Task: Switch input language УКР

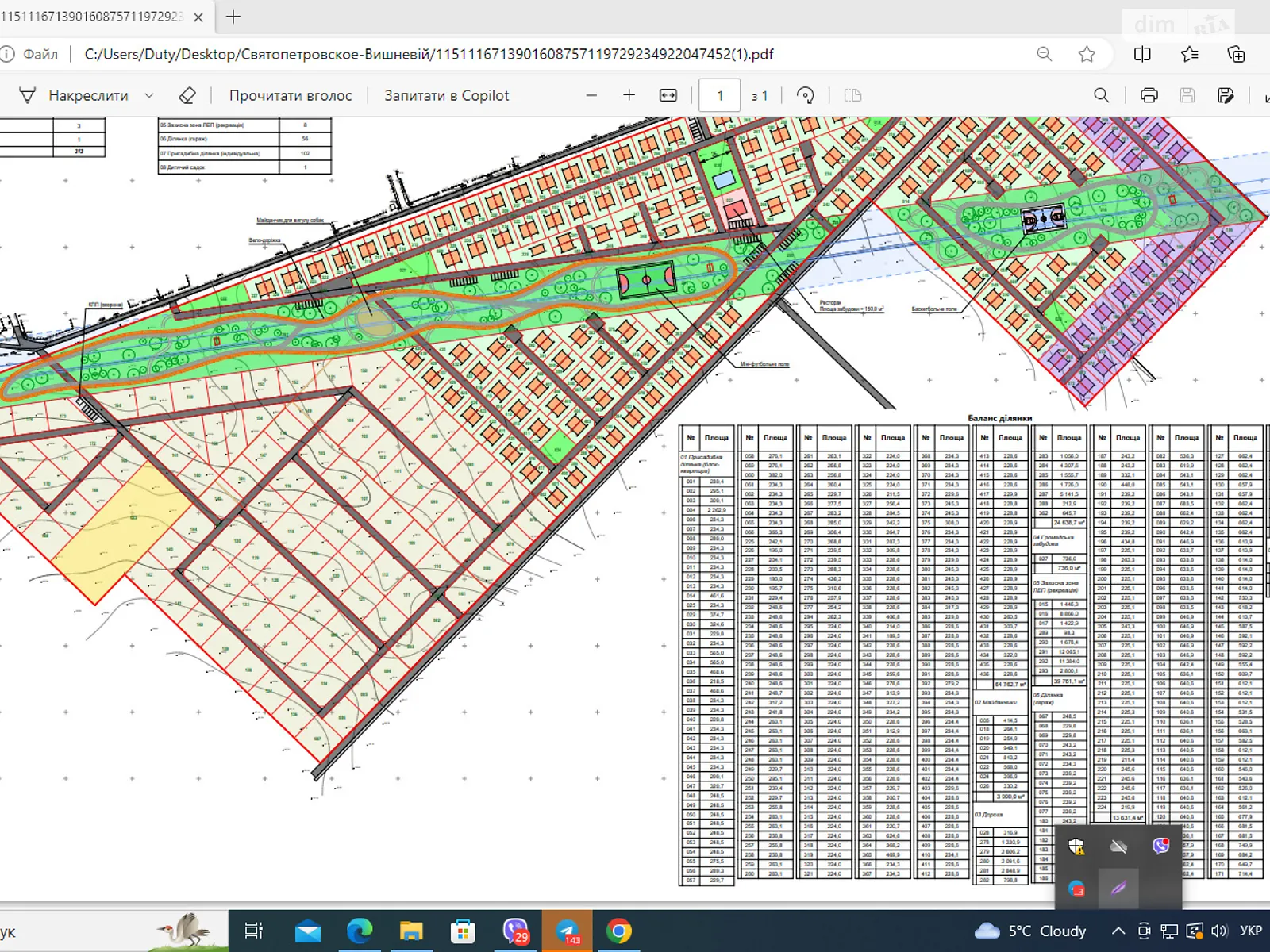Action: point(1251,931)
